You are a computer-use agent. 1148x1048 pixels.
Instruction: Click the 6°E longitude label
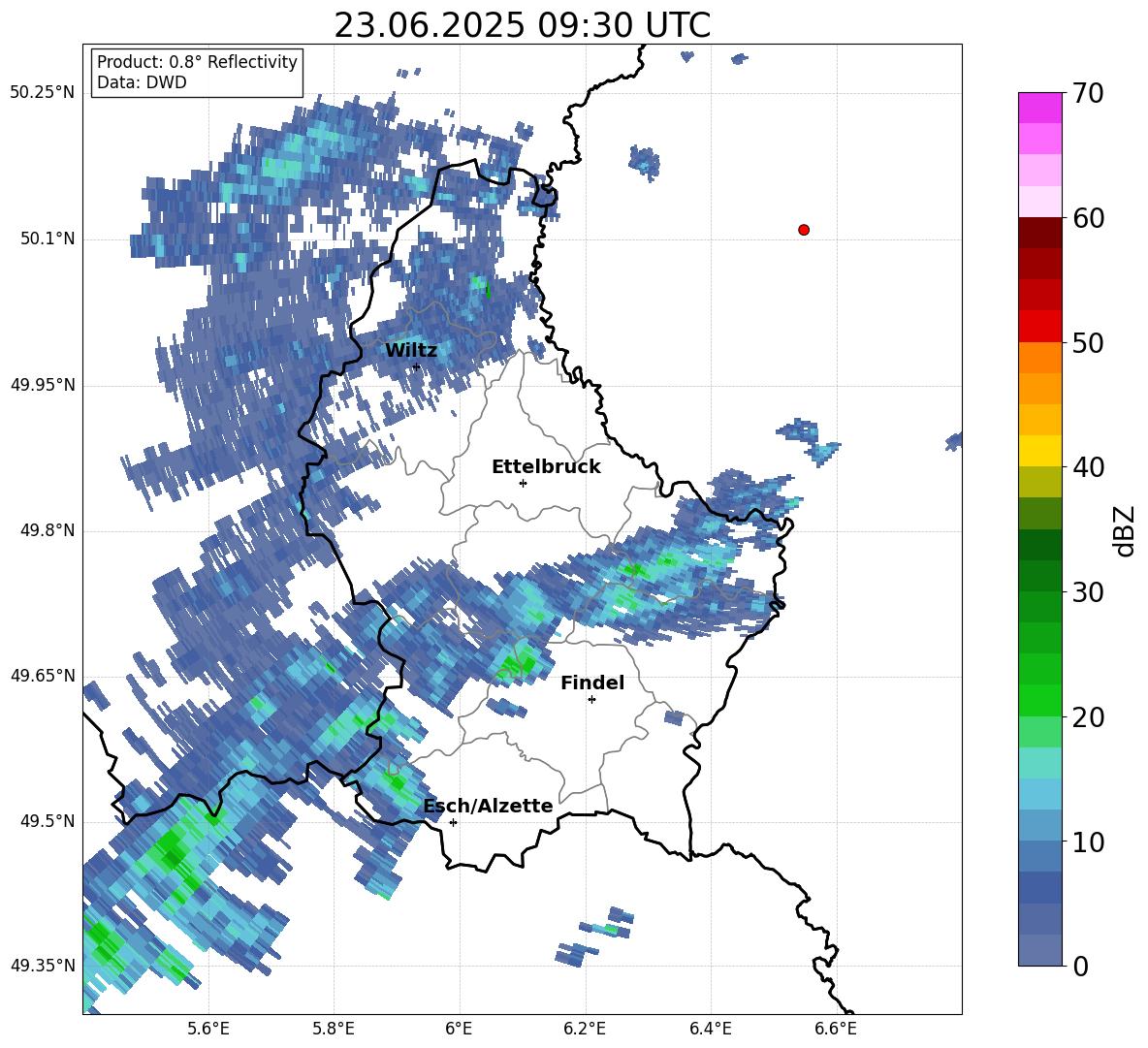click(x=459, y=1029)
